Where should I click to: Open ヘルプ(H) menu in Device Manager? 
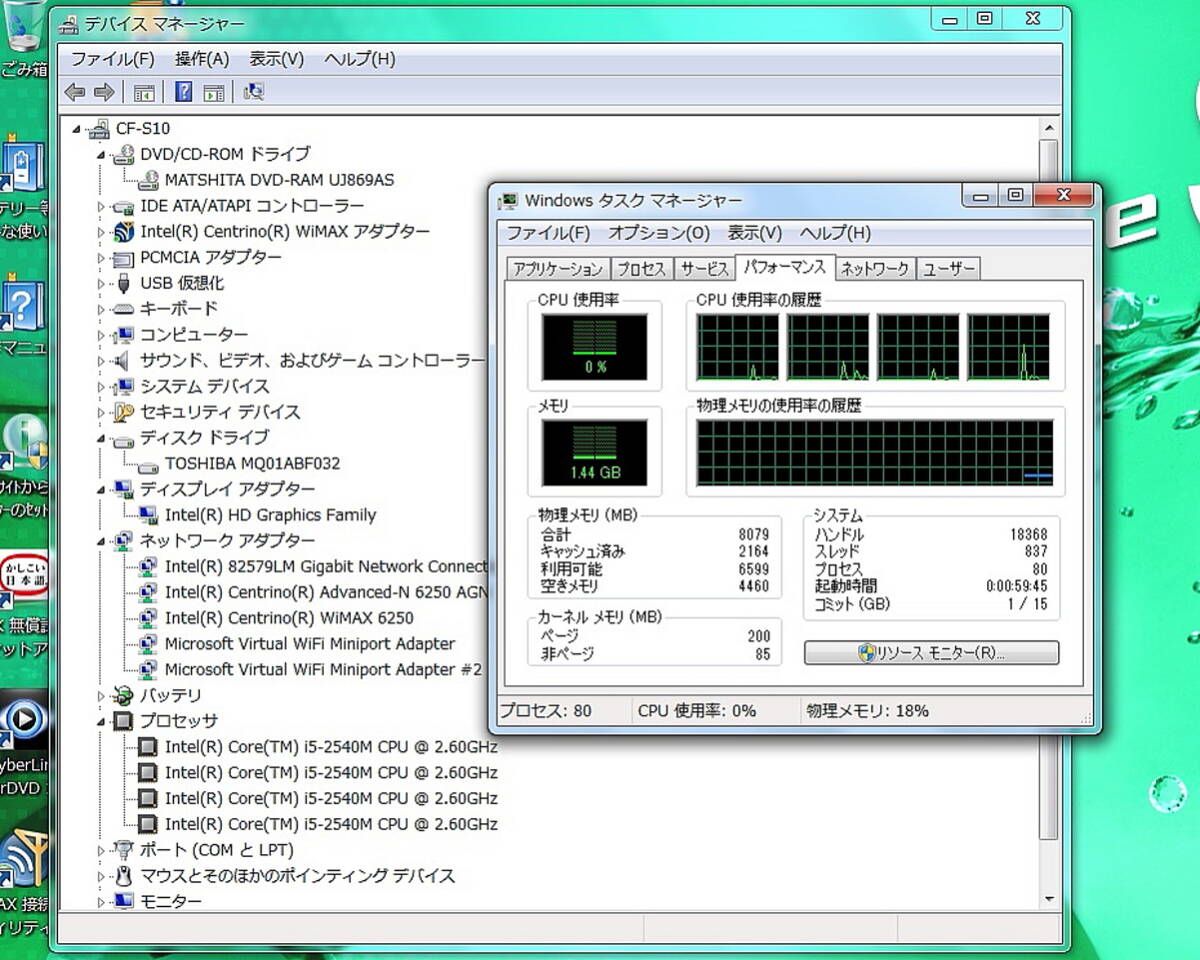click(x=359, y=59)
